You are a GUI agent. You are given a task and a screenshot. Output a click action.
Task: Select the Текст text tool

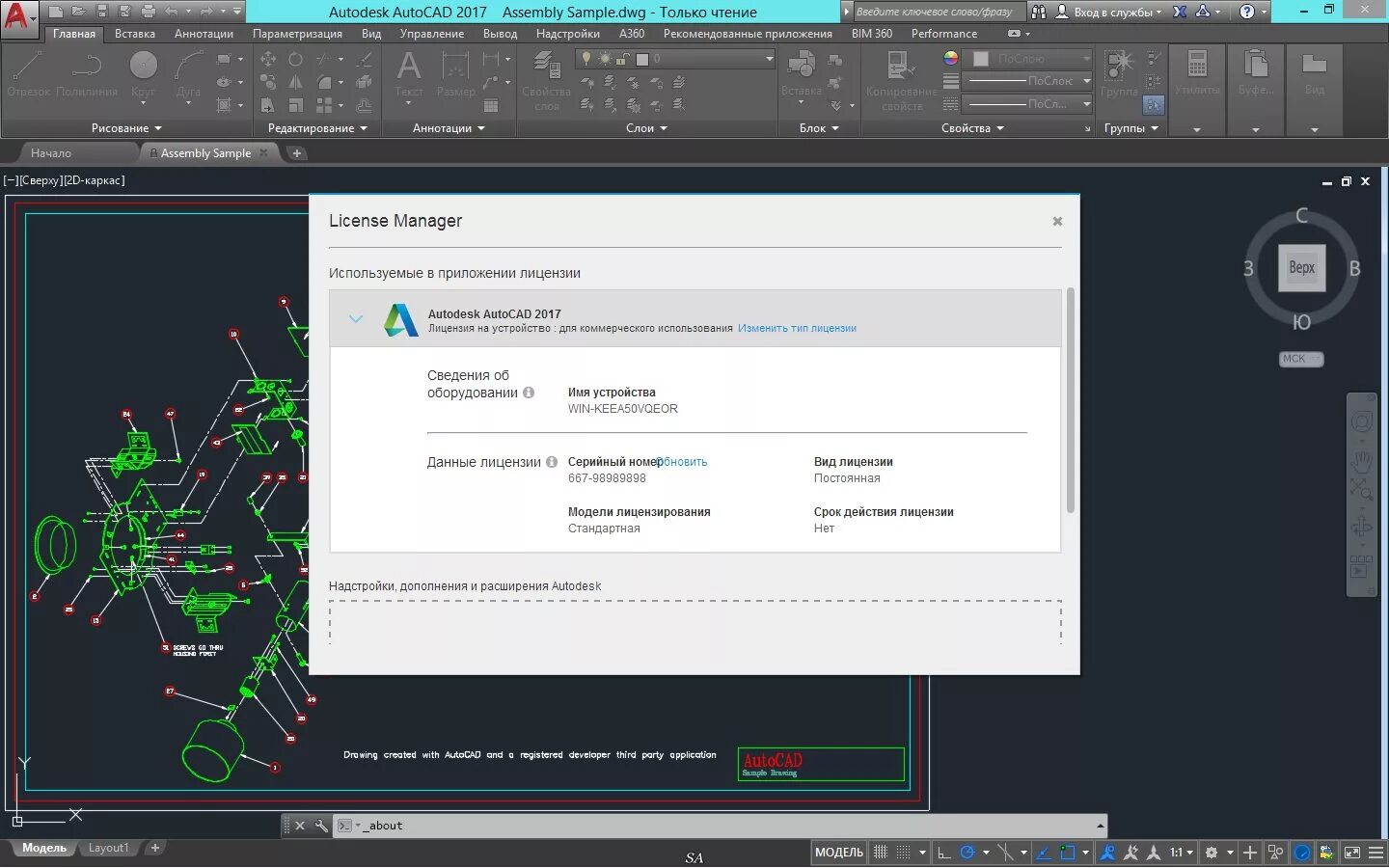coord(409,75)
